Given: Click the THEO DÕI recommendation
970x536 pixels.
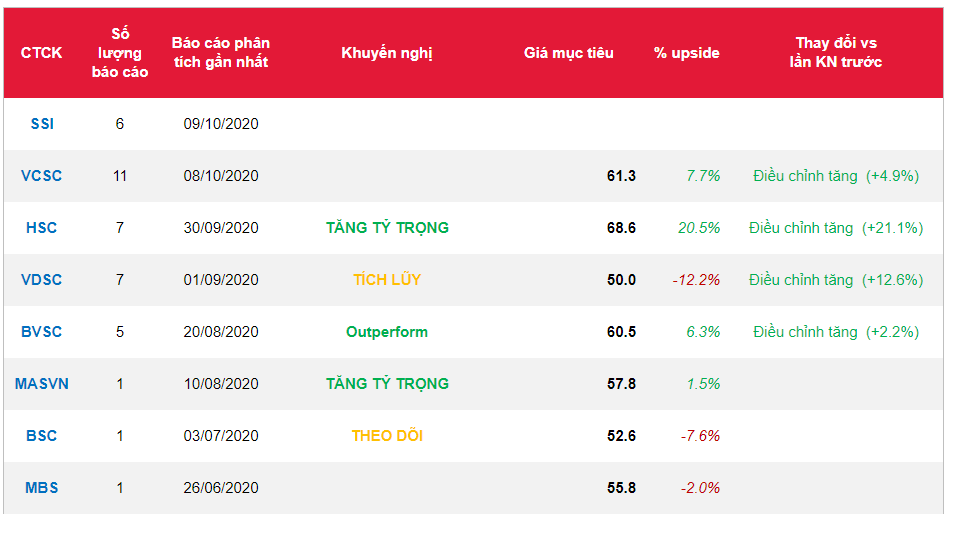Looking at the screenshot, I should [387, 436].
